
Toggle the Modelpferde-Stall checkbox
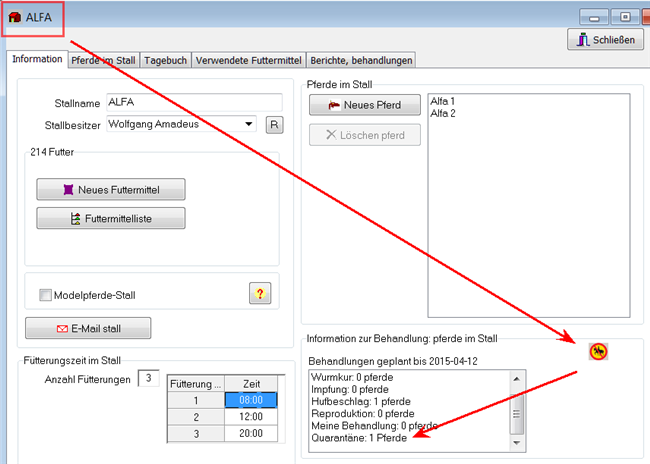(x=45, y=295)
